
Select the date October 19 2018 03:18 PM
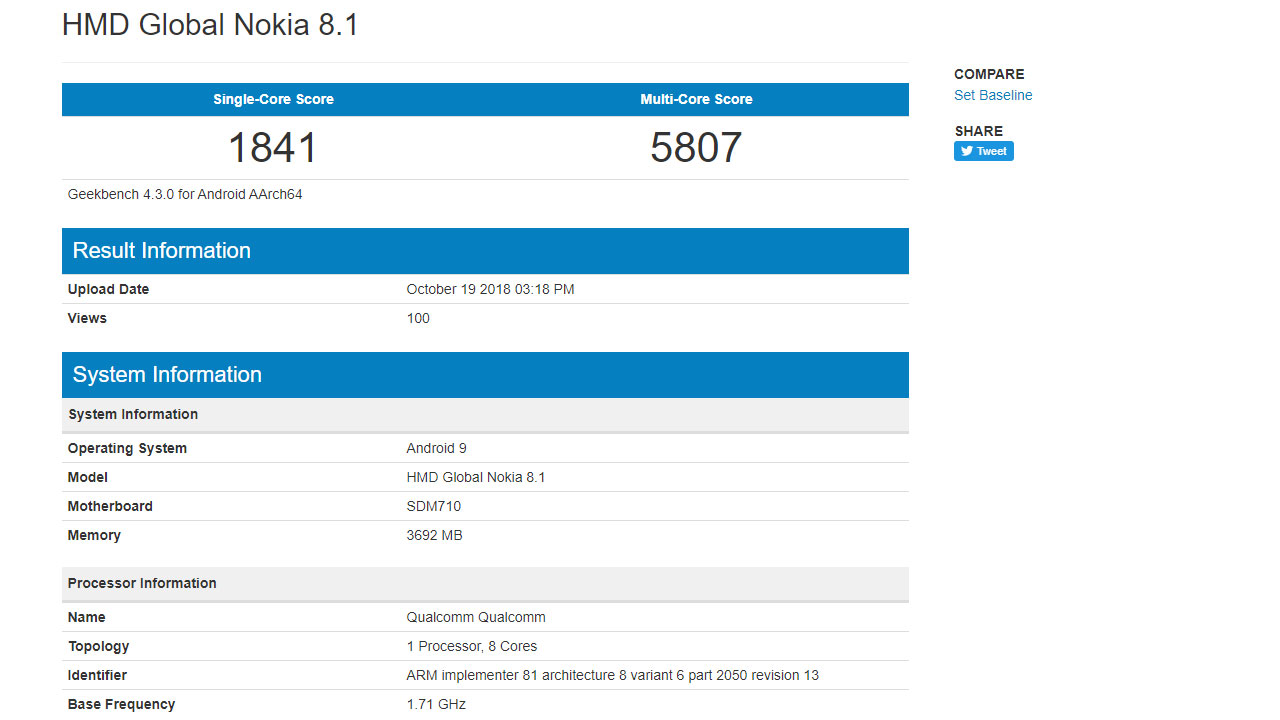490,289
